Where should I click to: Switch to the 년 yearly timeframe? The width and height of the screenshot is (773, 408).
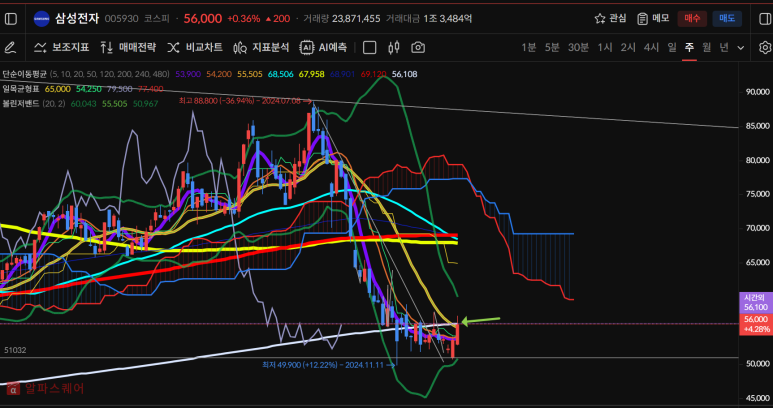click(724, 48)
